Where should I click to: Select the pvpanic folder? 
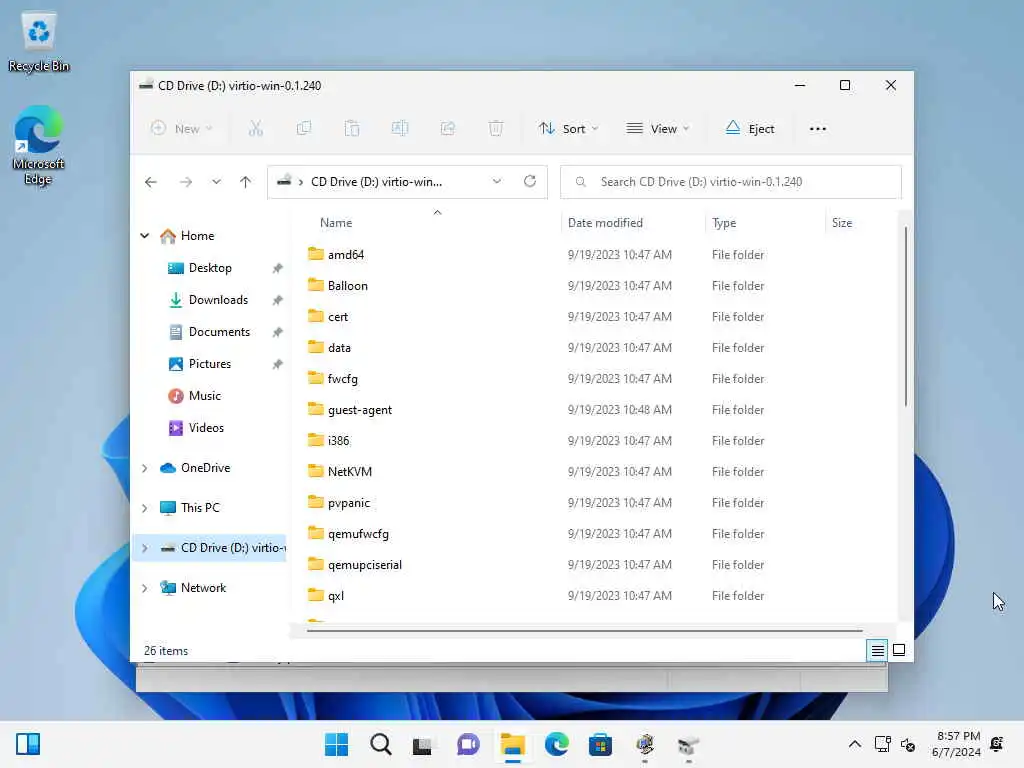pos(349,503)
